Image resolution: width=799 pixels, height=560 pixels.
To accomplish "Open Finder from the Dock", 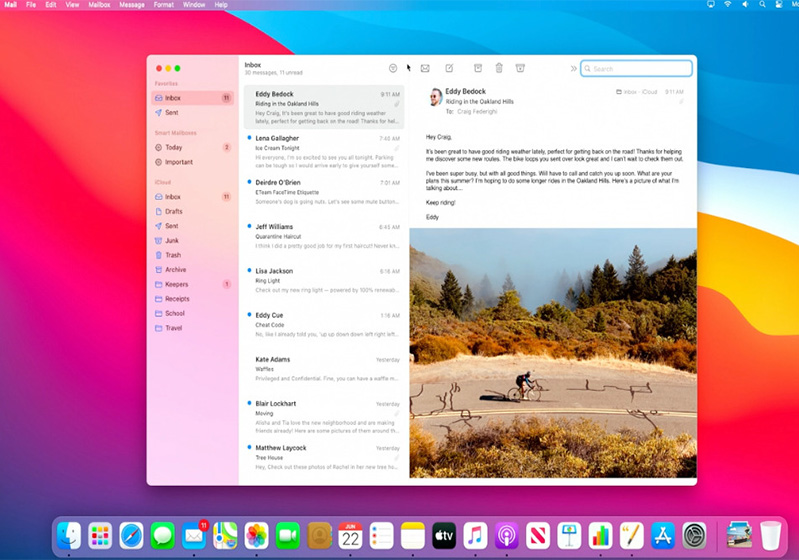I will coord(69,536).
